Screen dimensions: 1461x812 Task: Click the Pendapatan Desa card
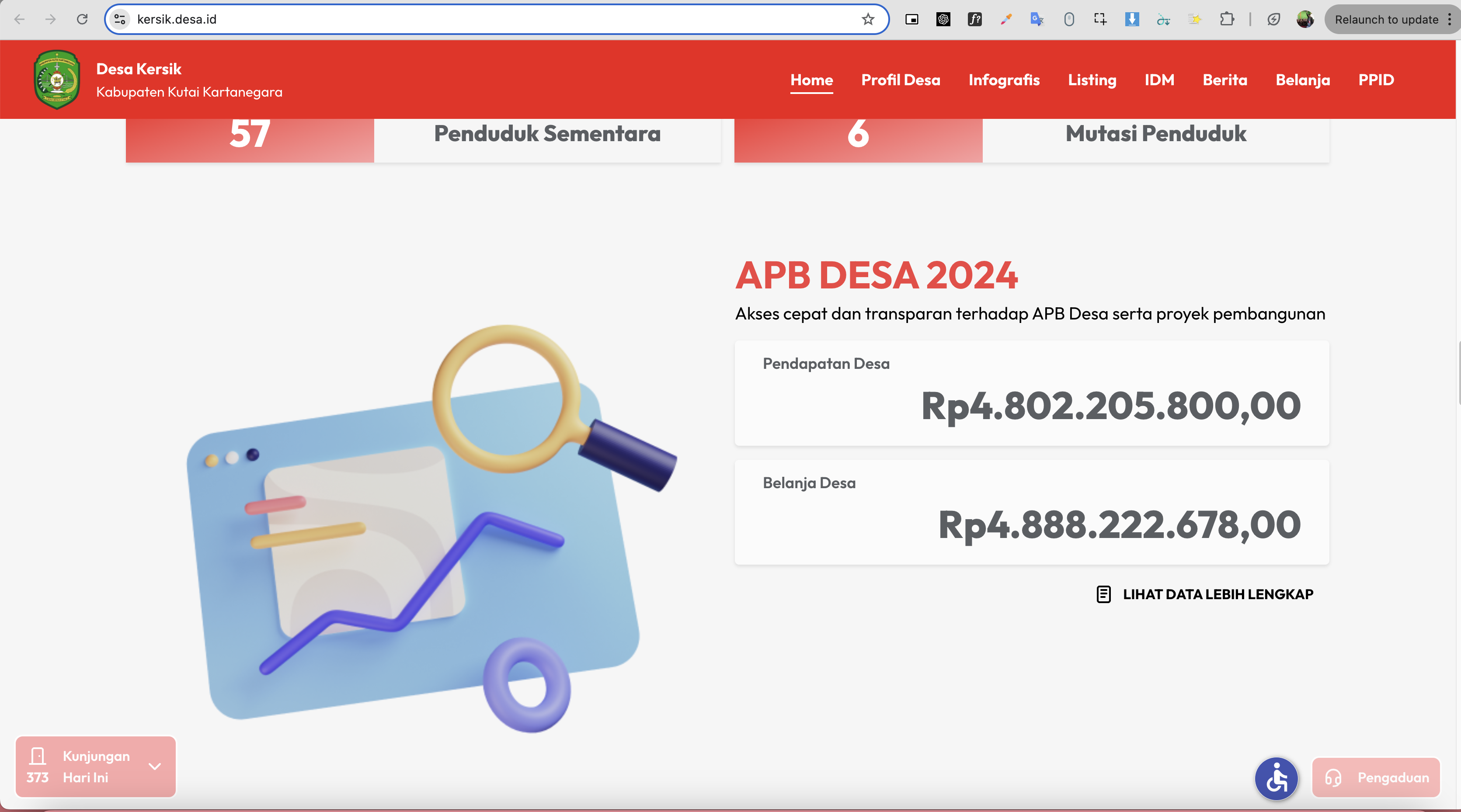point(1031,393)
